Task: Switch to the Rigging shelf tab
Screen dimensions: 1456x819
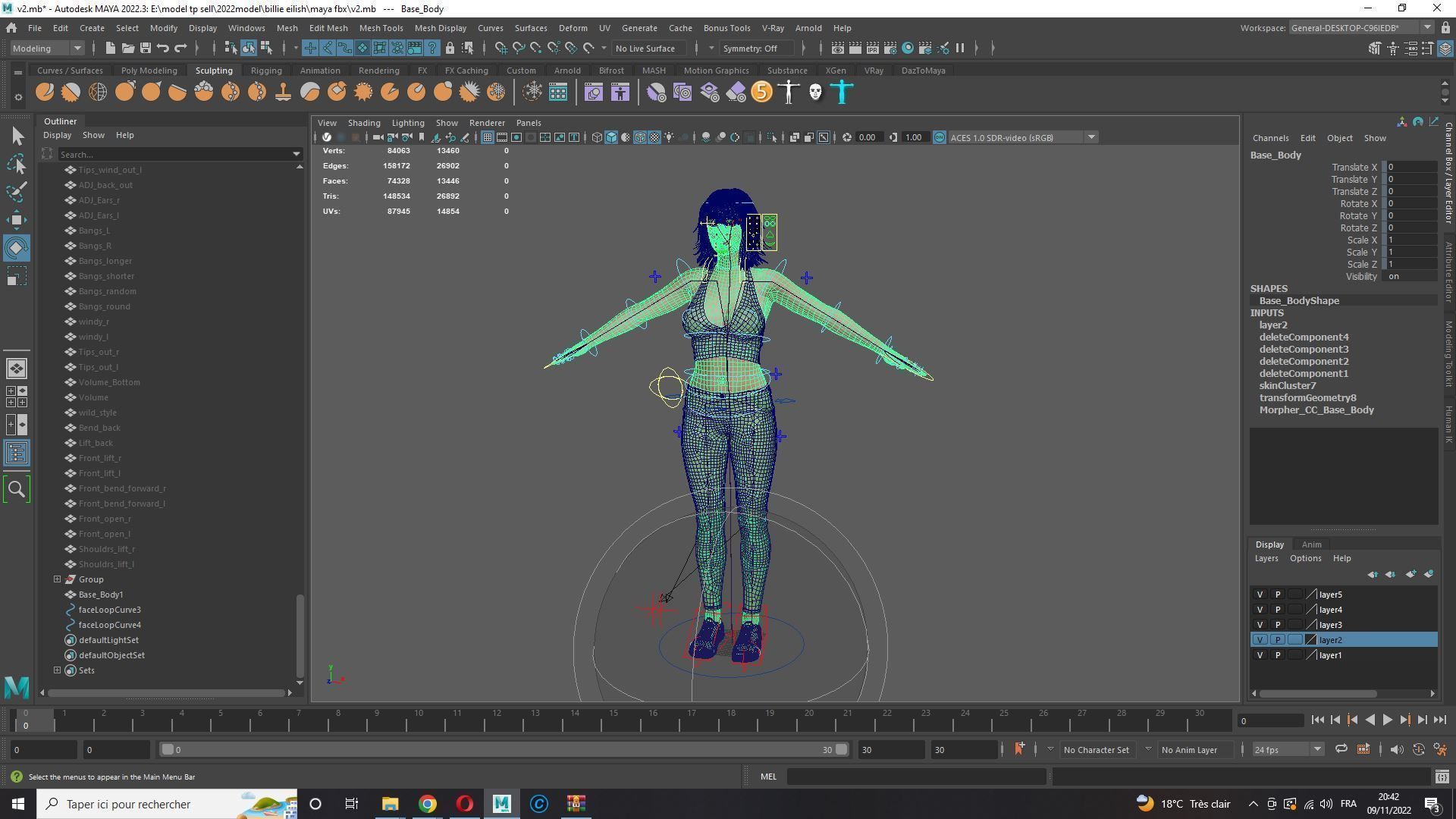Action: click(x=266, y=71)
